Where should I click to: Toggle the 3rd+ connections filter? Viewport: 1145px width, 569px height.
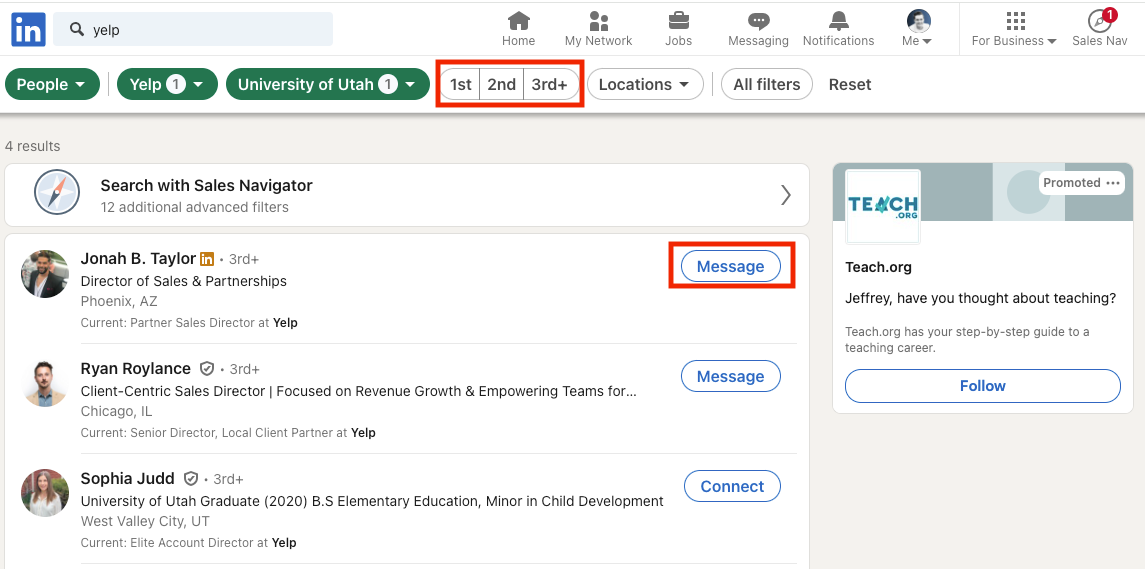click(x=550, y=85)
